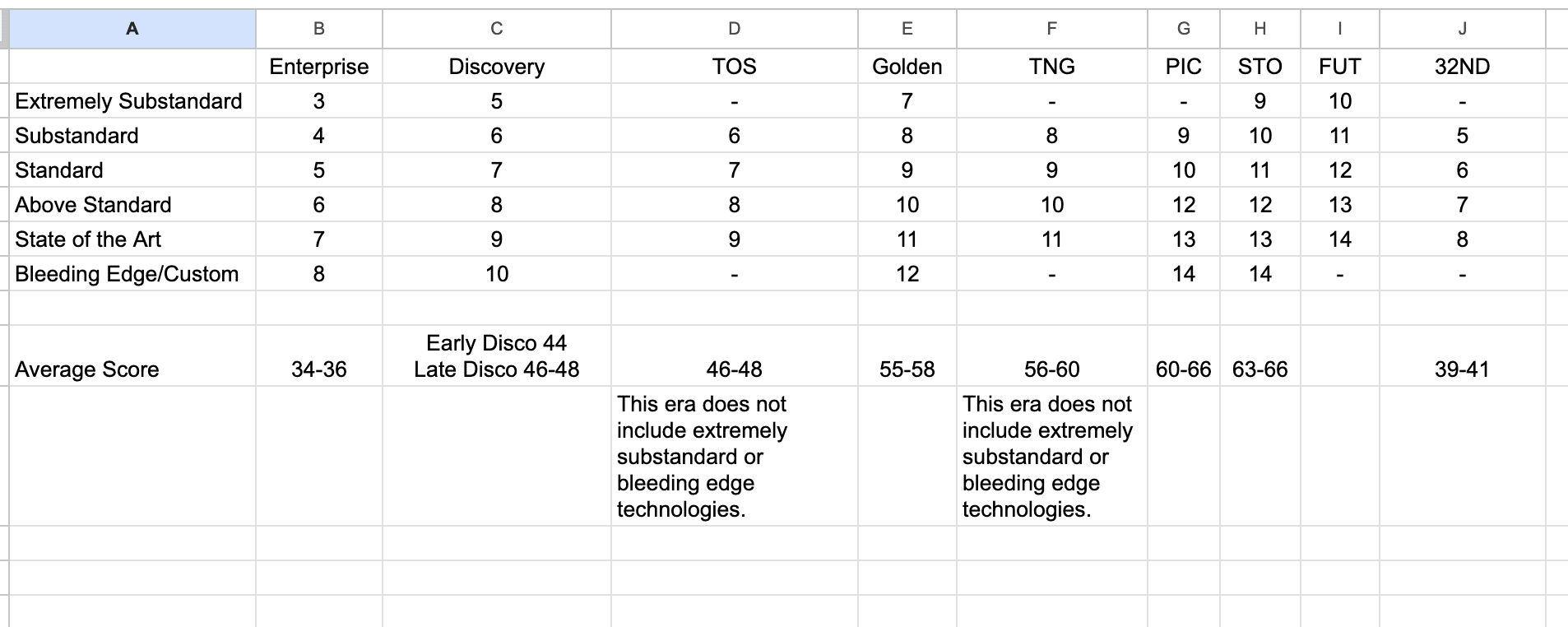
Task: Select column D header
Action: click(x=734, y=29)
